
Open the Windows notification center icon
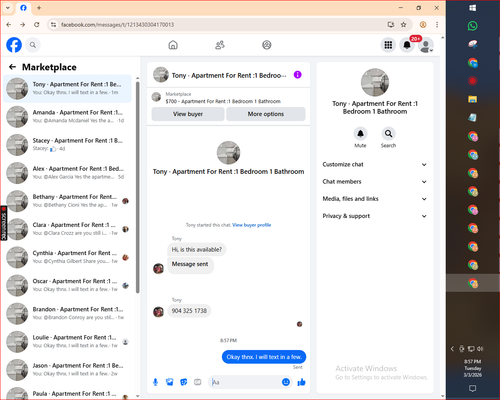coord(473,388)
